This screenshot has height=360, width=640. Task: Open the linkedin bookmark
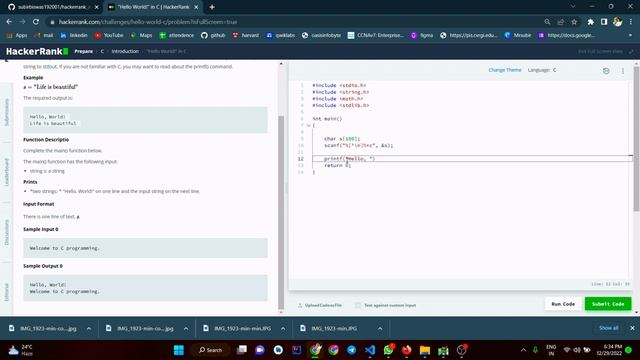tap(74, 36)
